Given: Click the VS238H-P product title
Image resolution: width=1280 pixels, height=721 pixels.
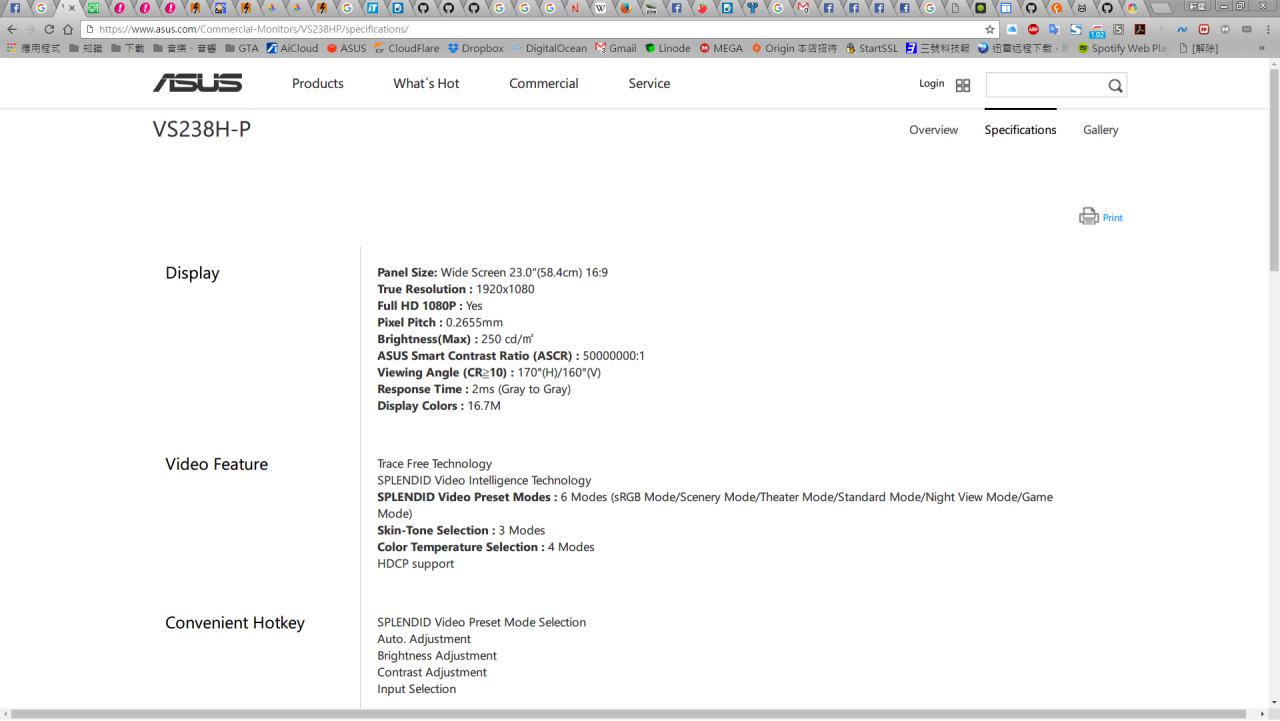Looking at the screenshot, I should pyautogui.click(x=202, y=129).
